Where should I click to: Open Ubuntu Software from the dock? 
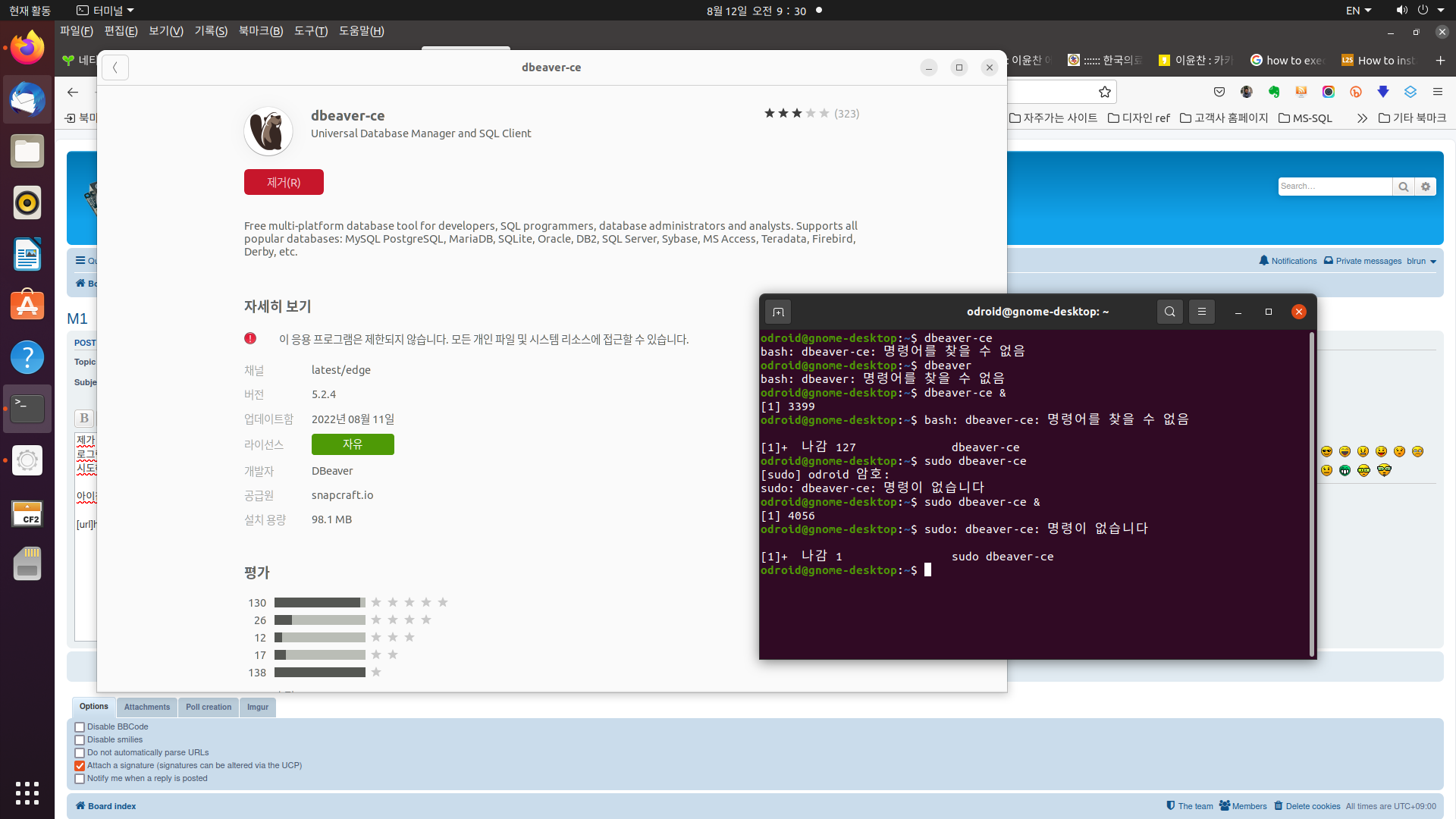click(x=27, y=306)
